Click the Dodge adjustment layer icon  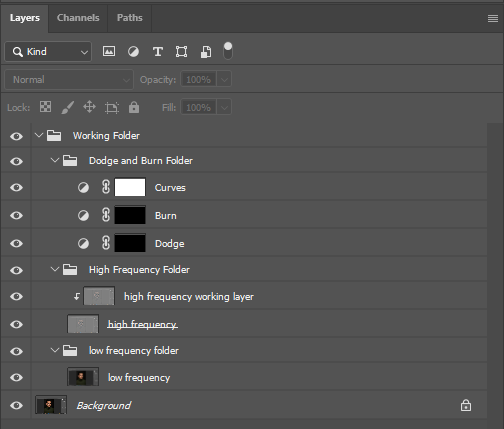[83, 244]
